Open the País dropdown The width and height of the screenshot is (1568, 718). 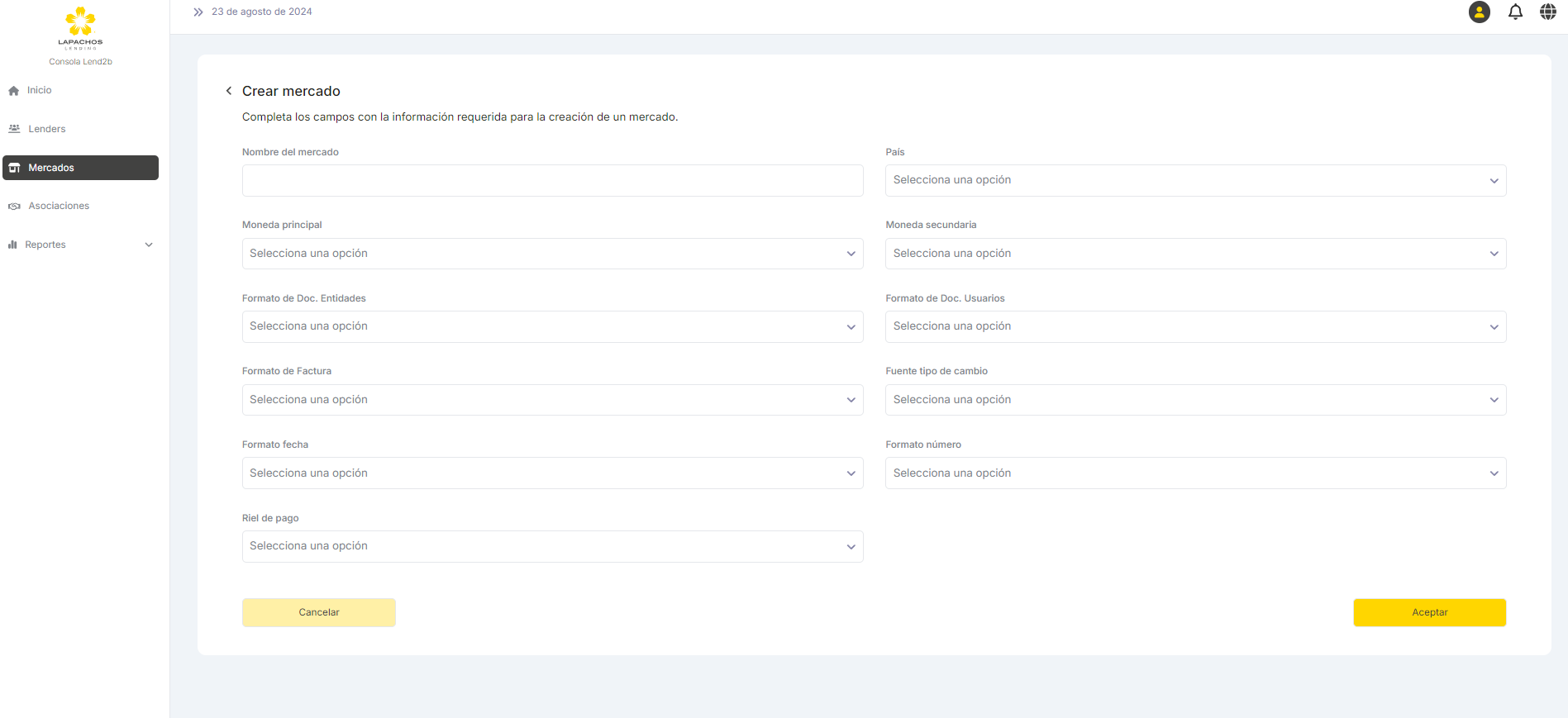[1195, 180]
